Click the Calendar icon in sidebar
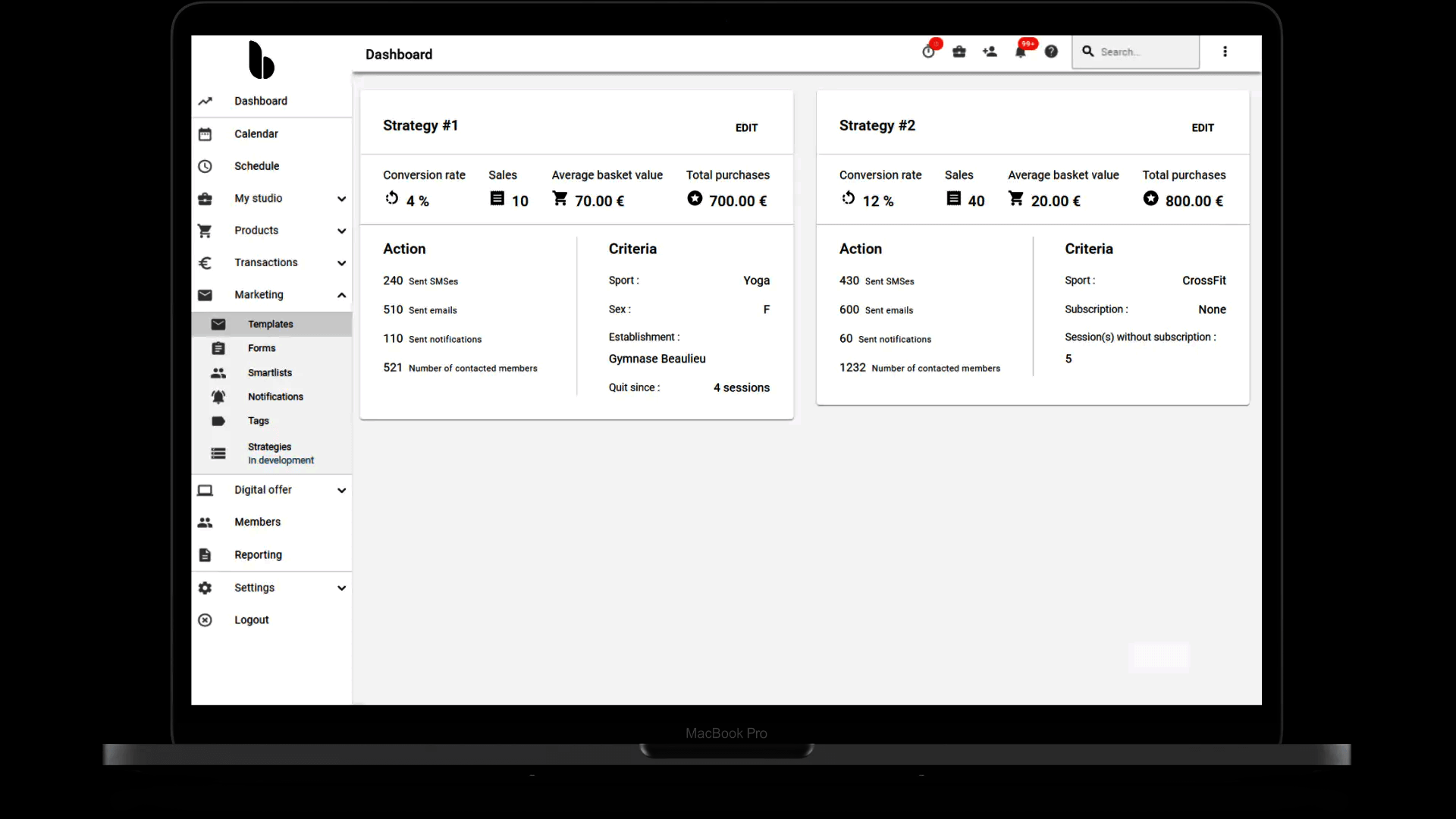Screen dimensions: 1456x819 205,134
